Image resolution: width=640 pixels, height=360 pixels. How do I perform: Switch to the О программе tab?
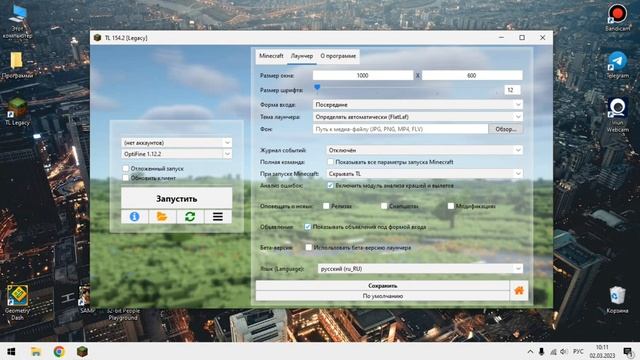(338, 56)
